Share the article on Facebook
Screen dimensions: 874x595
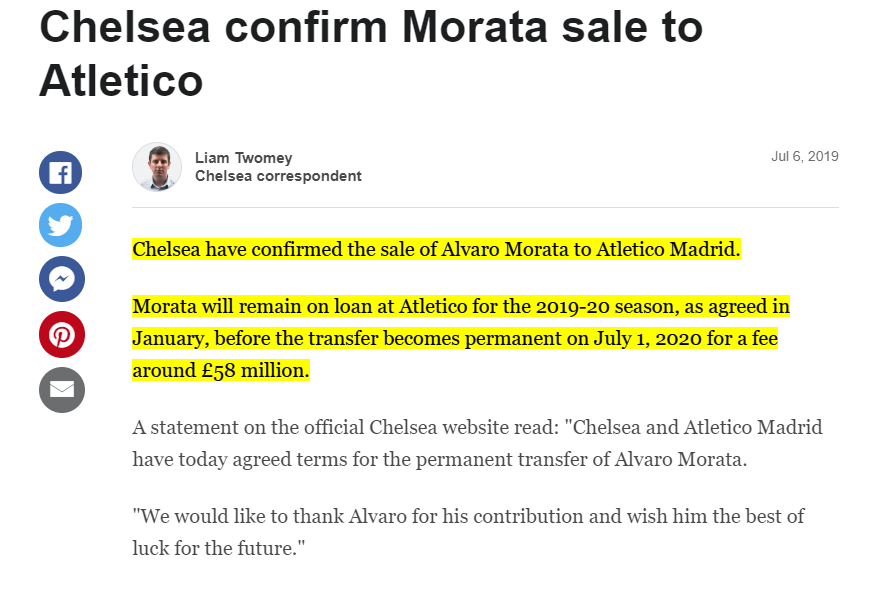(60, 171)
